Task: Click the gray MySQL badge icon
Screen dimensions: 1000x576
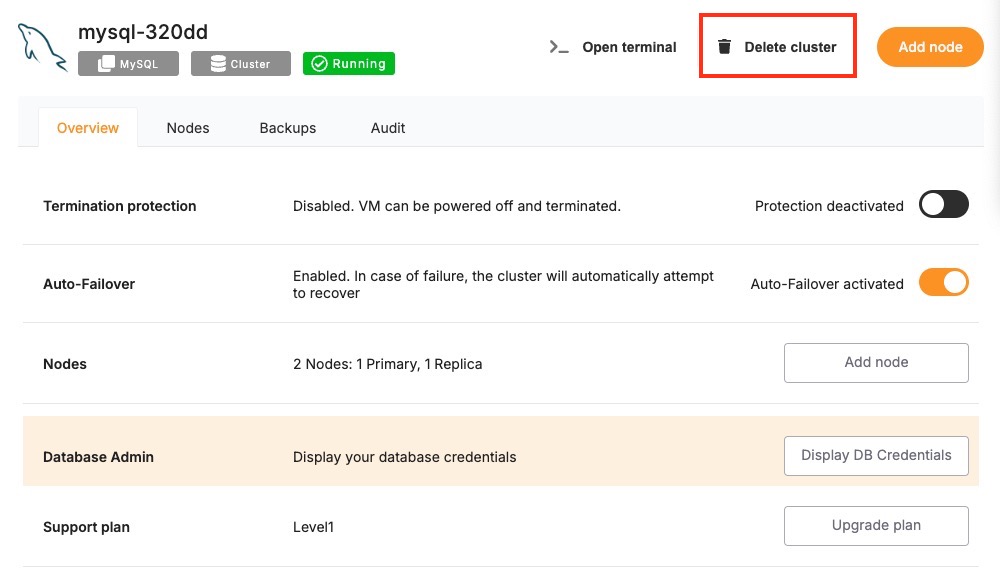Action: 106,64
